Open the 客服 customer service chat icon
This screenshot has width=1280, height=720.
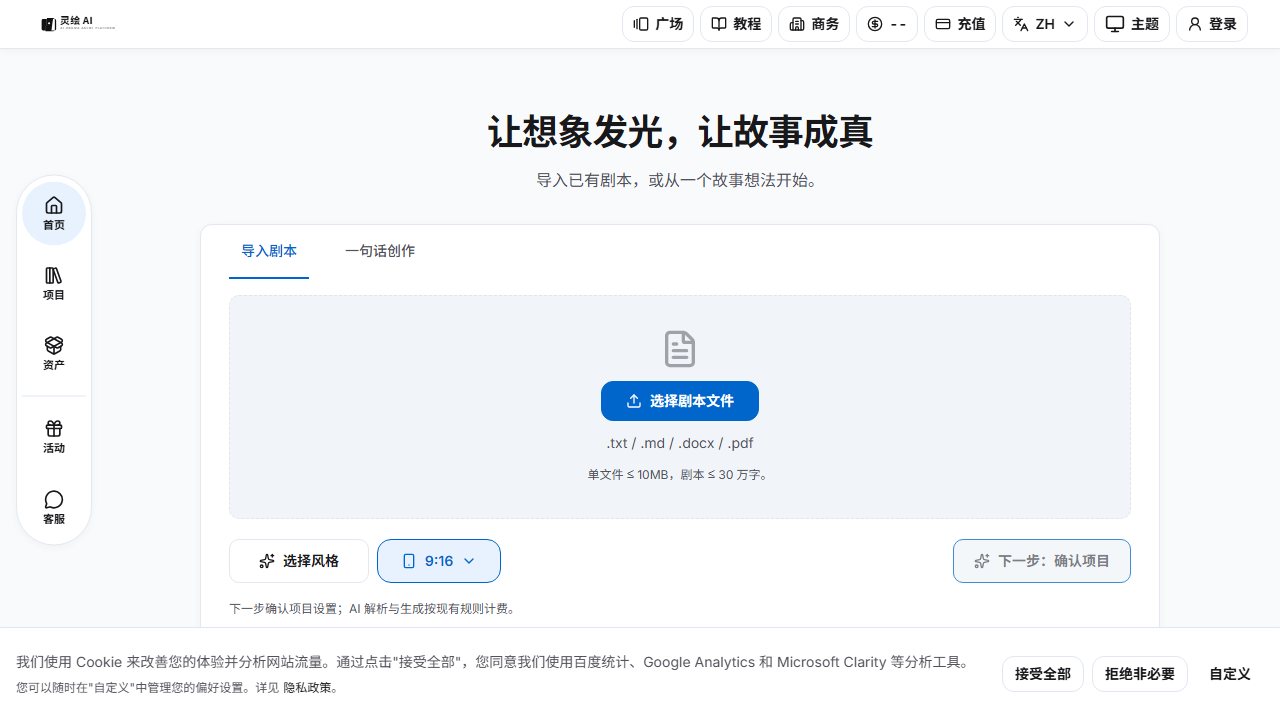click(54, 507)
